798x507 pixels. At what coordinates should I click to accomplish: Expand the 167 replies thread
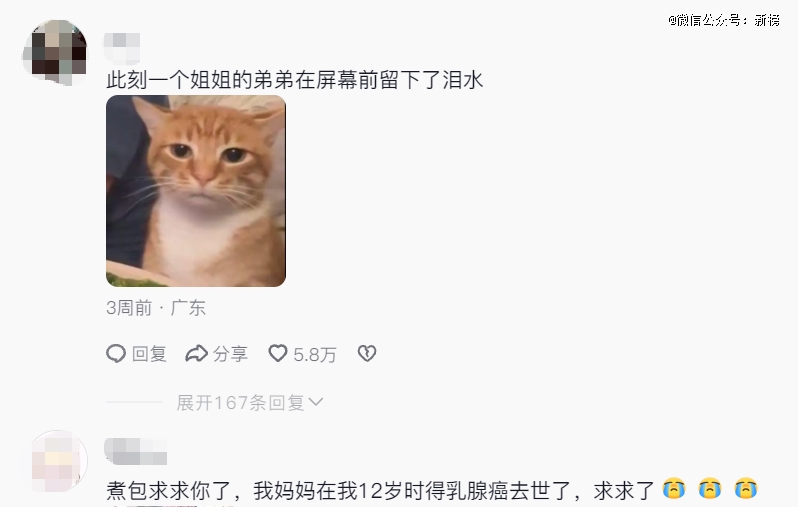249,403
